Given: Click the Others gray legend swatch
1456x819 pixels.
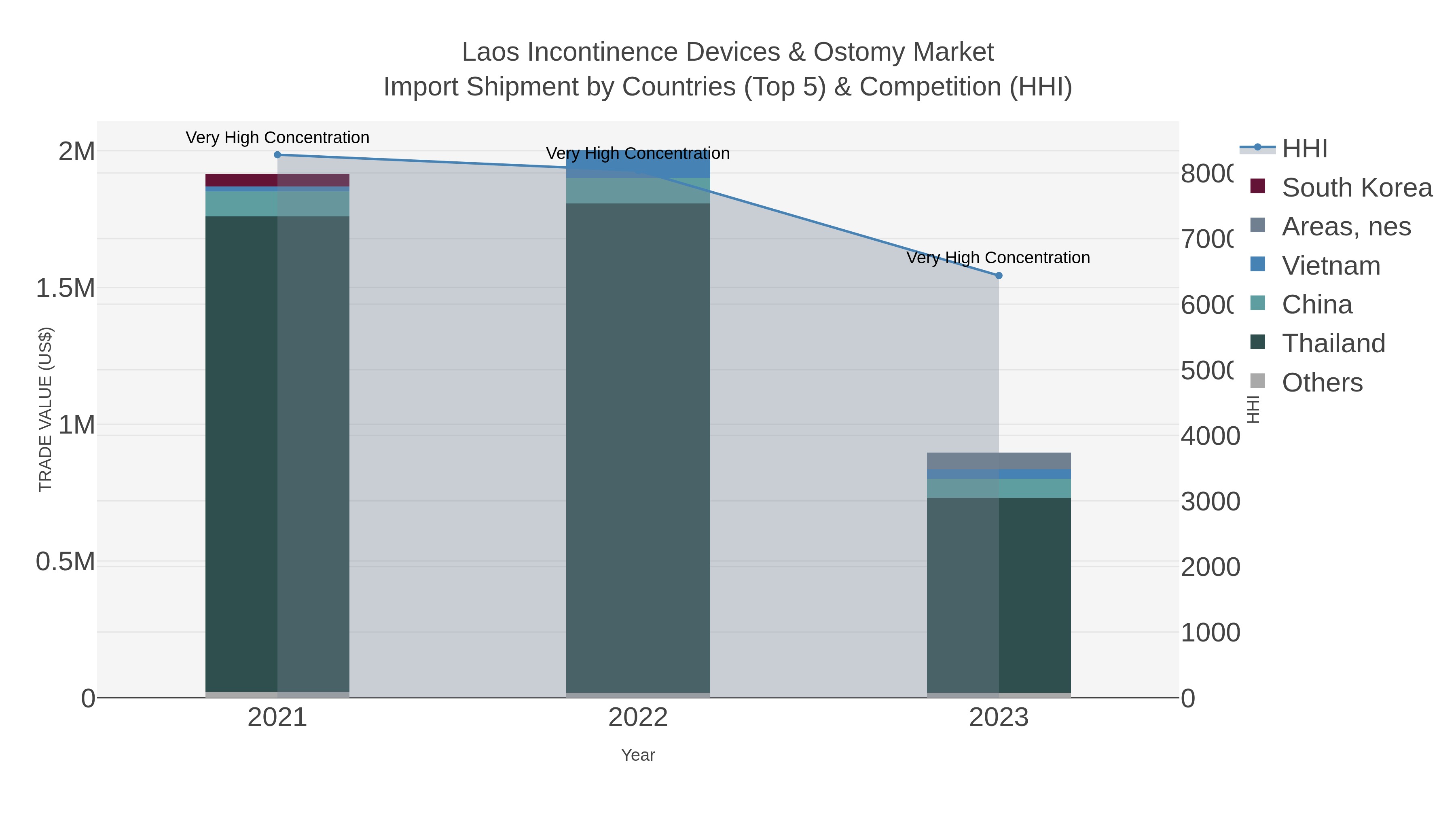Looking at the screenshot, I should 1257,381.
